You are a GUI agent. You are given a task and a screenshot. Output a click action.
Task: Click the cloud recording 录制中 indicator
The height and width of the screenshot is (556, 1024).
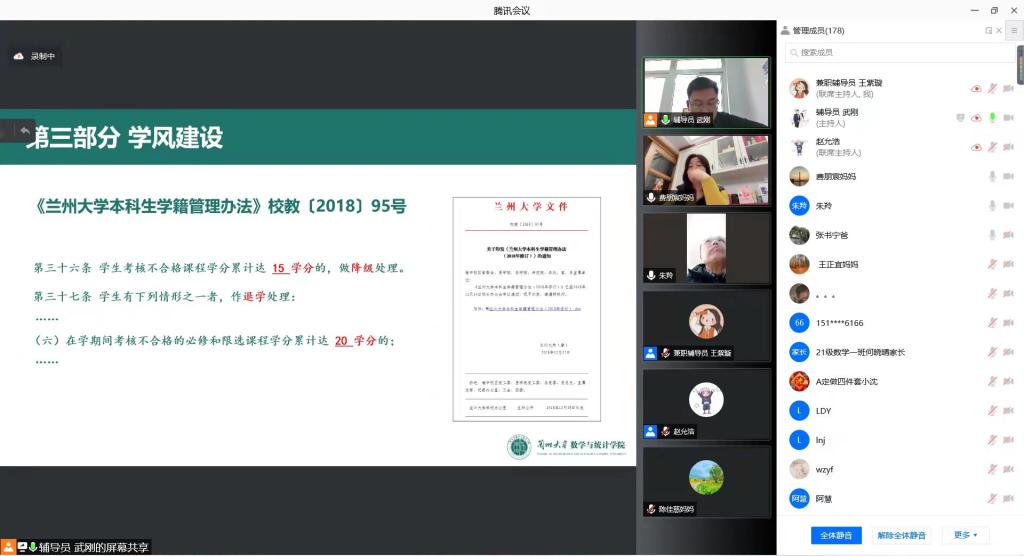[35, 57]
